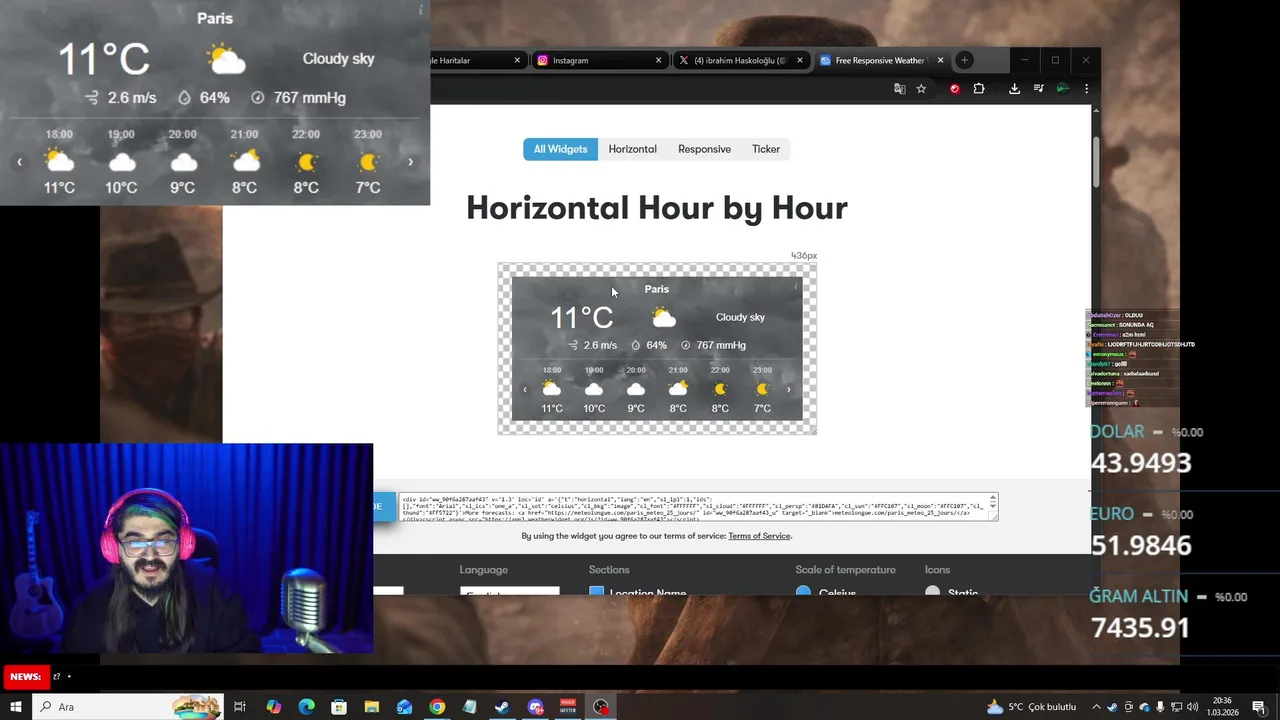Open the Language dropdown
The width and height of the screenshot is (1280, 720).
coord(509,592)
